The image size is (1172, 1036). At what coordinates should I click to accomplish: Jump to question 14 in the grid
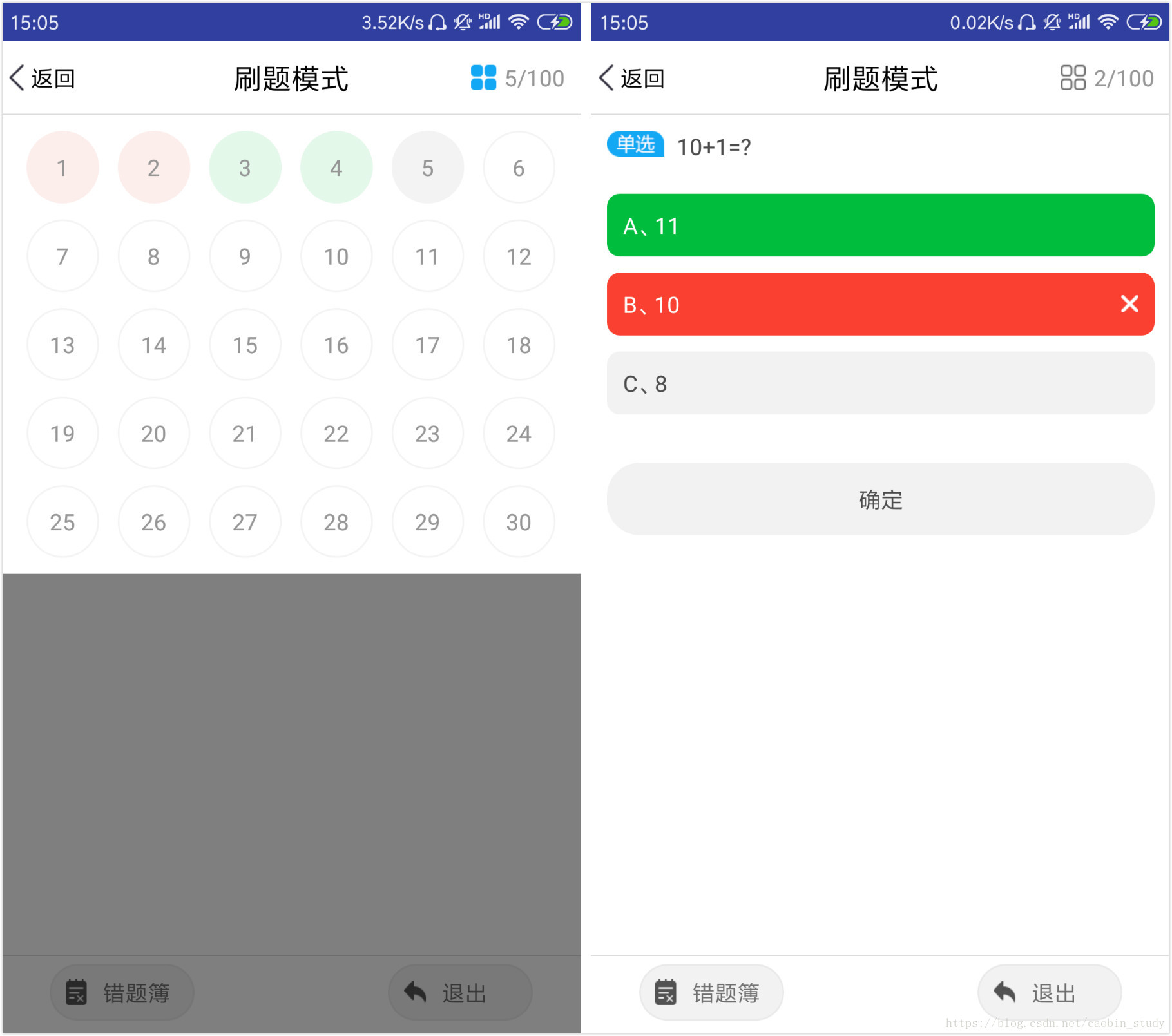click(153, 345)
